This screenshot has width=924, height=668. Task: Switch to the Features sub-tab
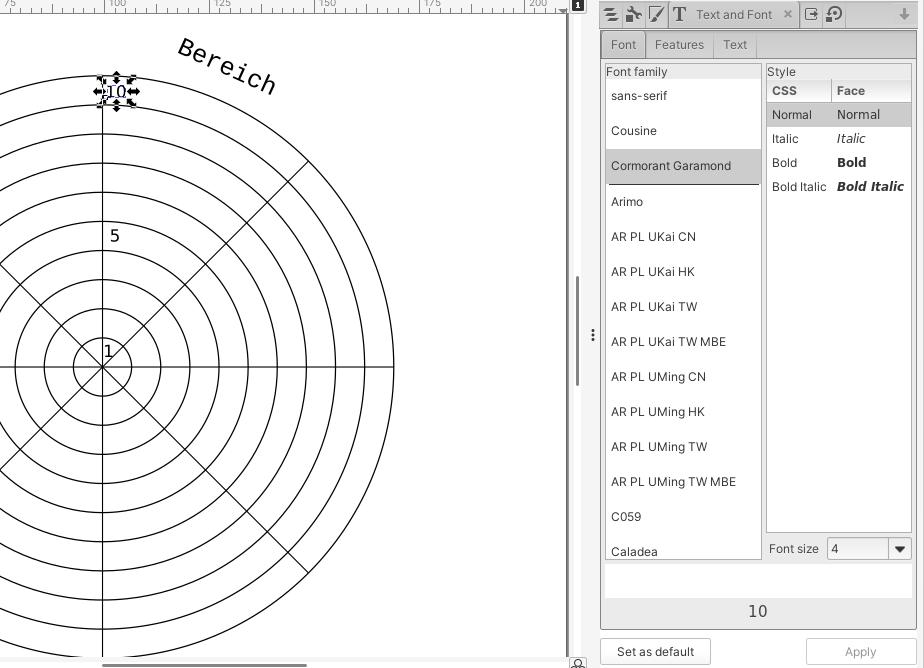coord(679,45)
